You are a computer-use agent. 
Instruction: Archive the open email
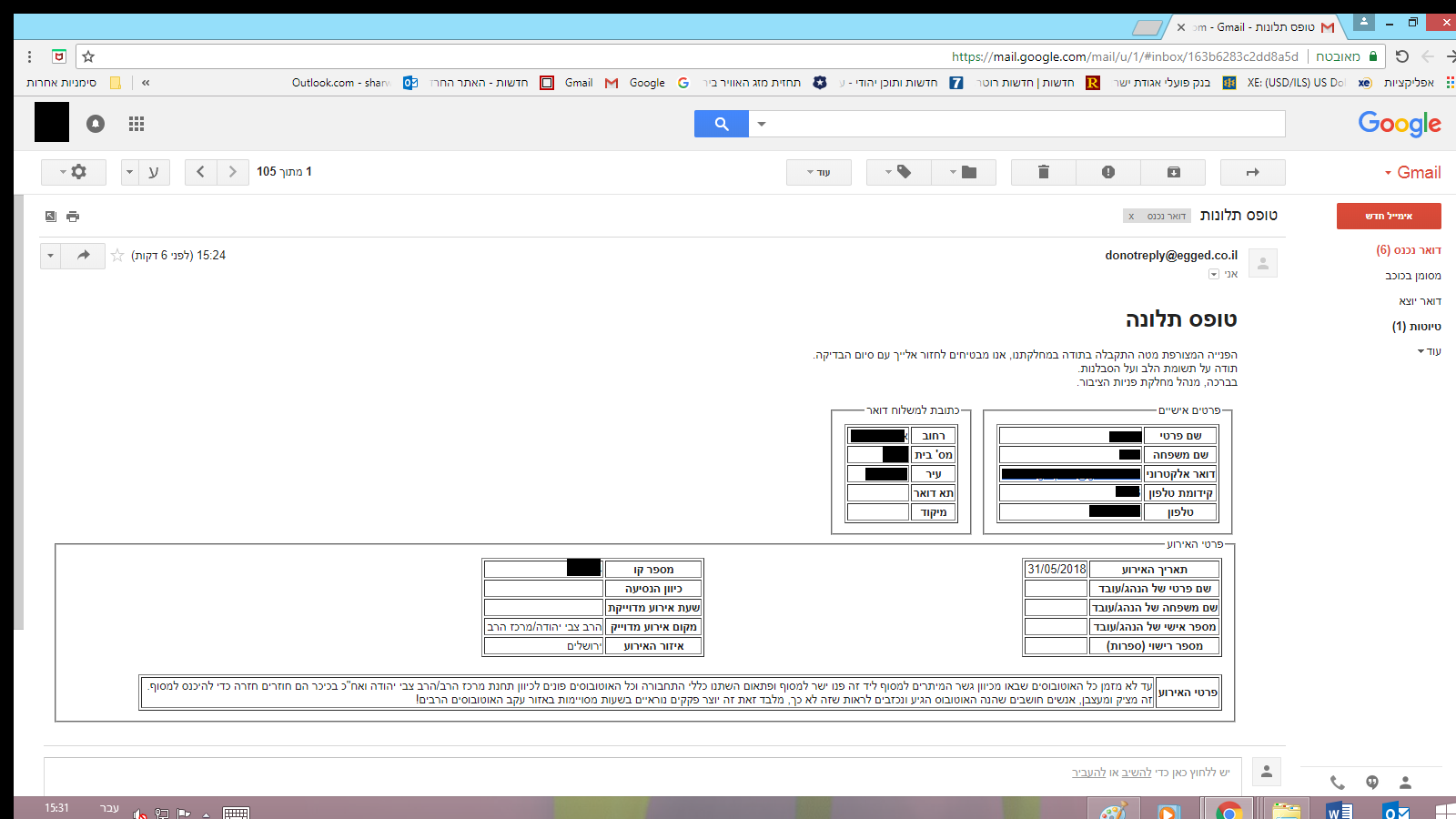[1174, 172]
